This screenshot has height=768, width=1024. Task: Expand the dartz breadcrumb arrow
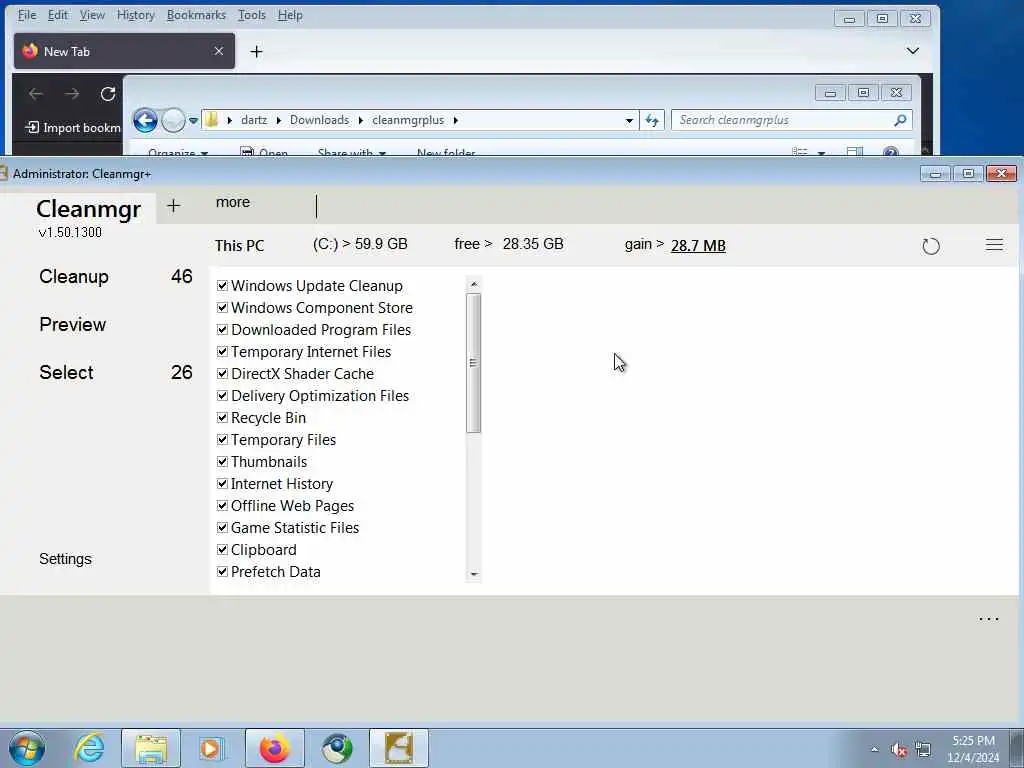coord(279,120)
